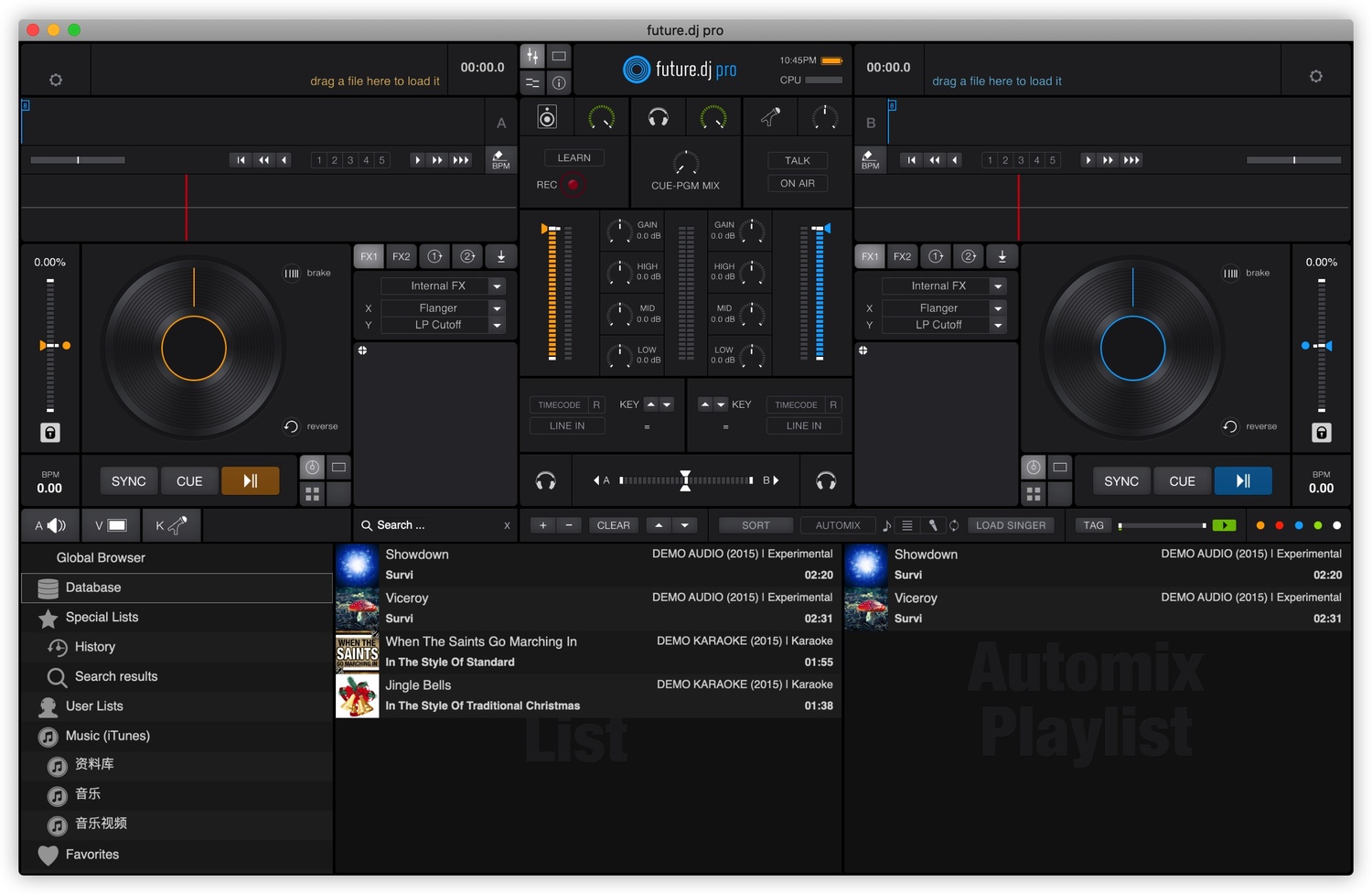
Task: Click LOAD SINGER button
Action: pyautogui.click(x=1011, y=525)
